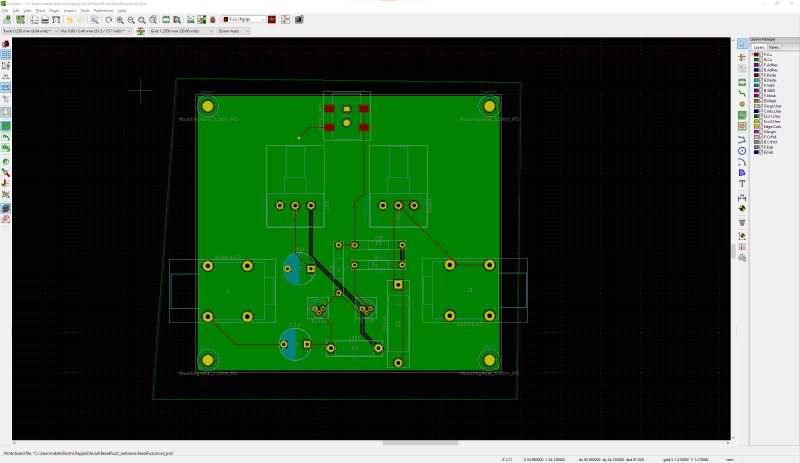Viewport: 800px width, 463px height.
Task: Select the Add Filled Zone tool
Action: pyautogui.click(x=742, y=115)
